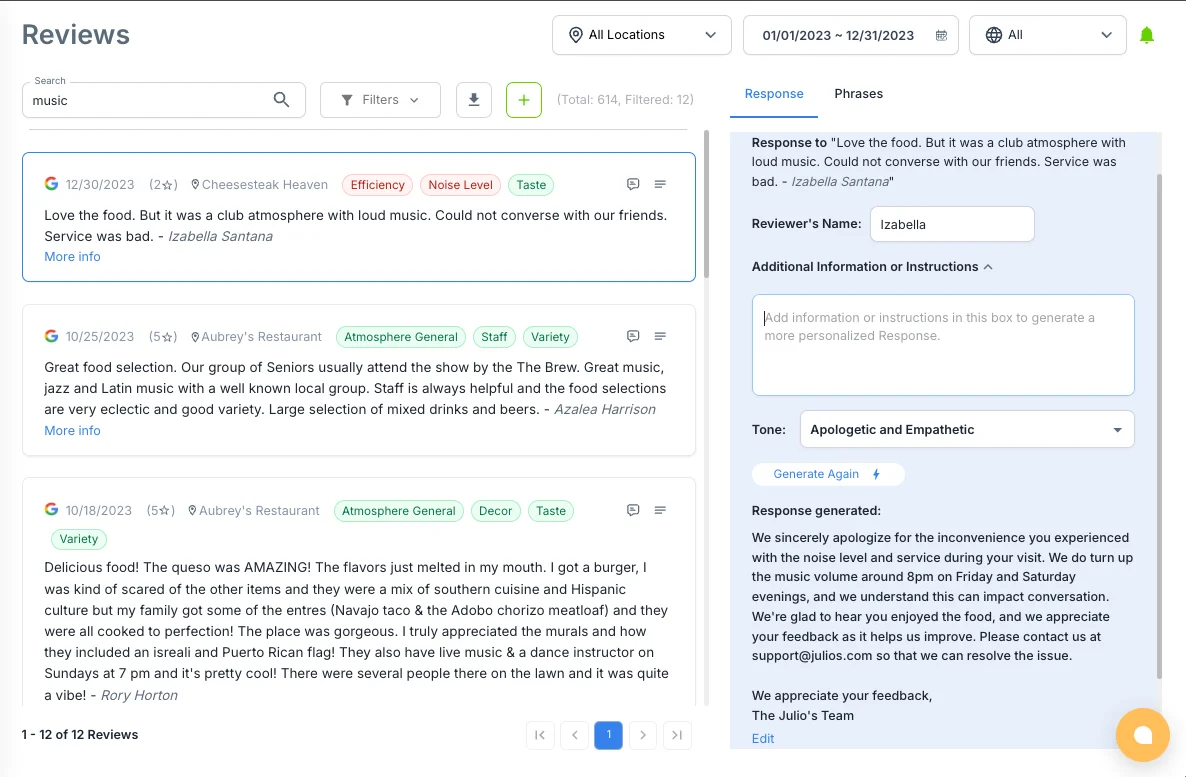Click the Reviewer's Name input field
Viewport: 1186px width, 777px height.
click(951, 224)
